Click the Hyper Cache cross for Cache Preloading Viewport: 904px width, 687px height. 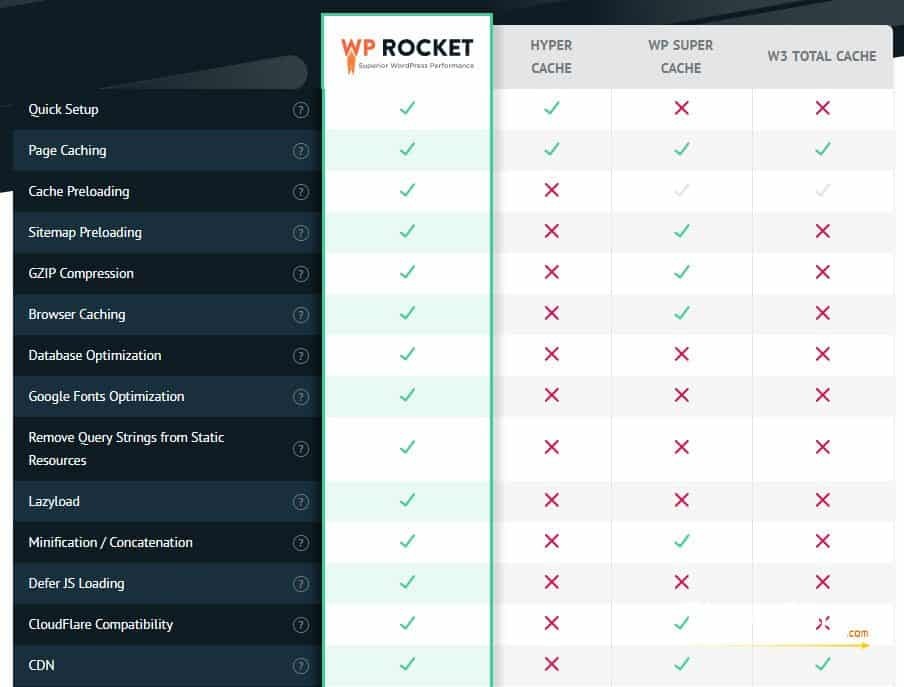pos(551,190)
